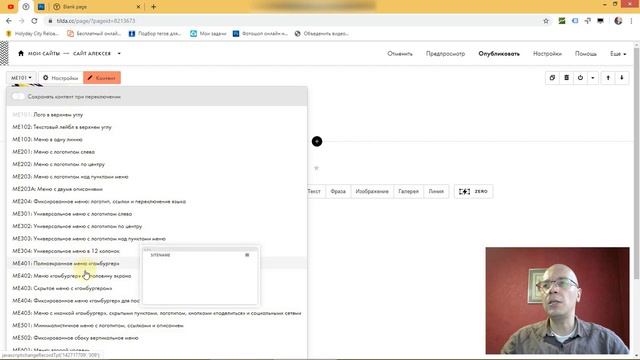640x360 pixels.
Task: Open the browser profile avatar
Action: [618, 21]
